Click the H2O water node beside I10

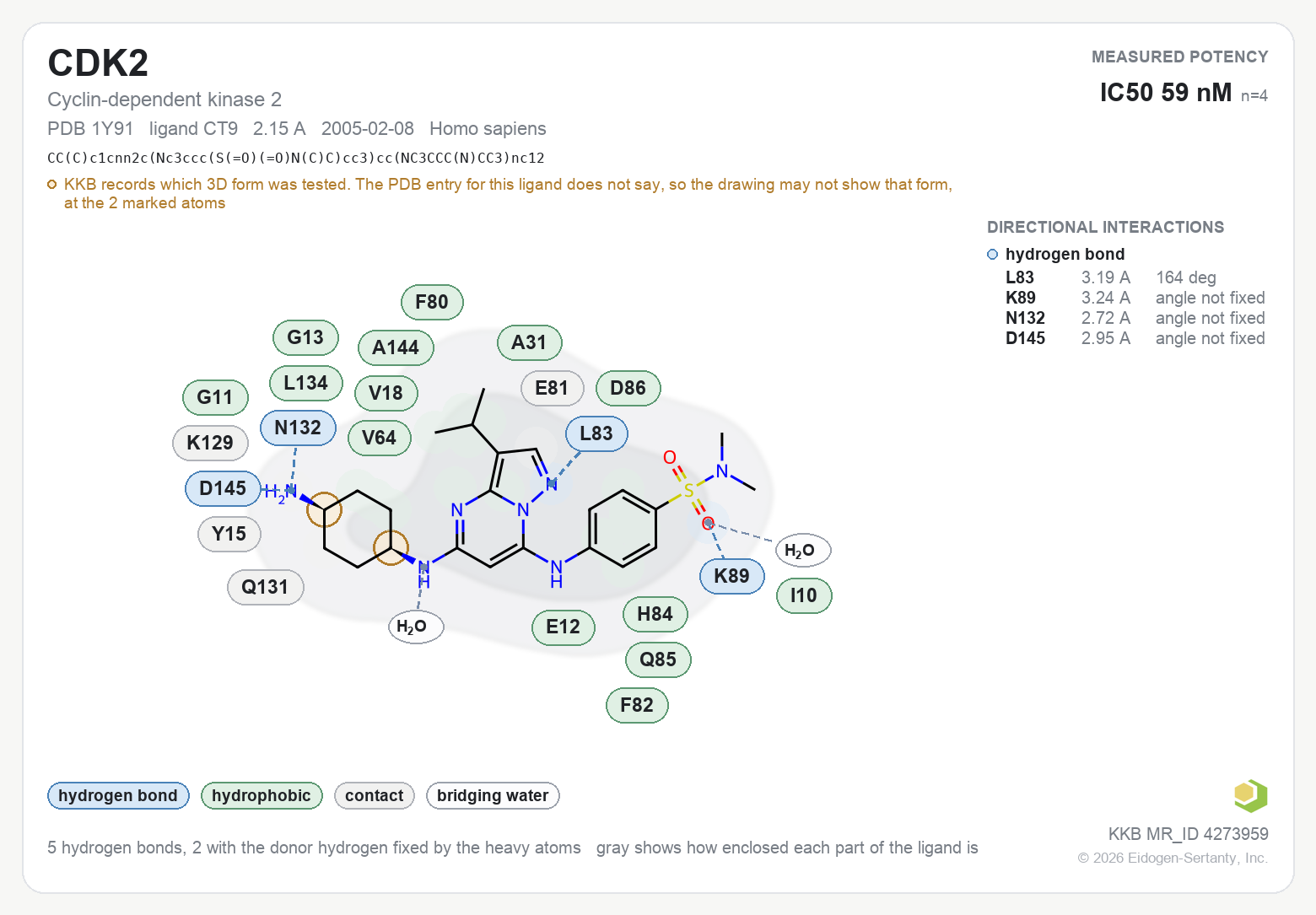click(x=803, y=551)
